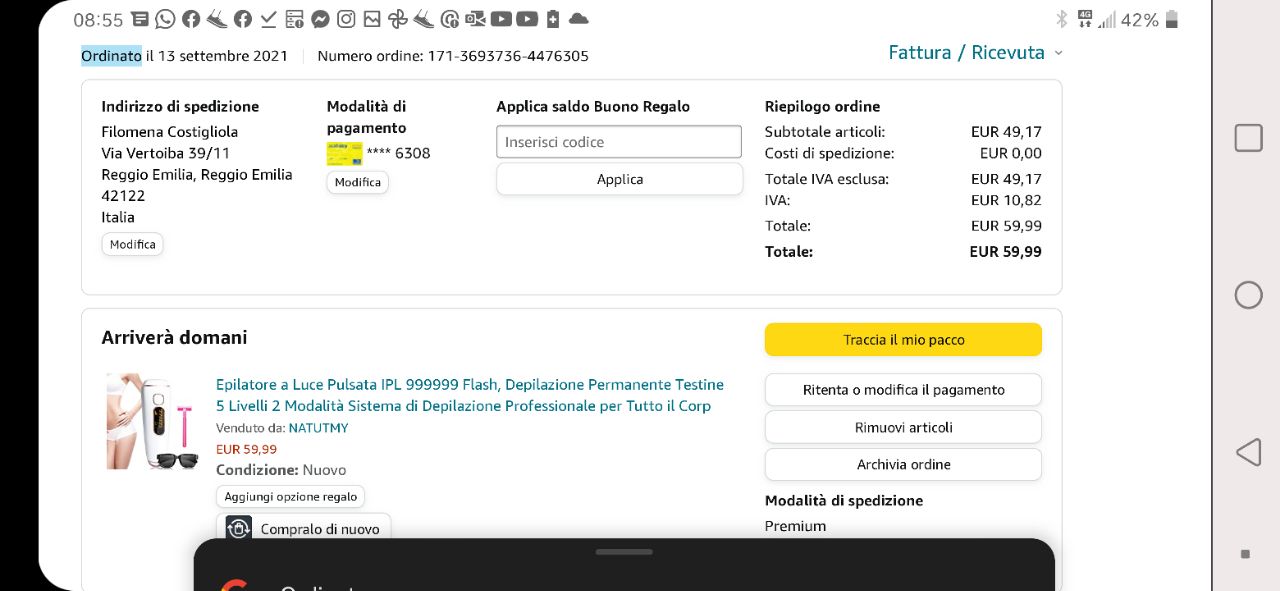Open the epilator product thumbnail
Screen dimensions: 1280x591
(x=152, y=421)
